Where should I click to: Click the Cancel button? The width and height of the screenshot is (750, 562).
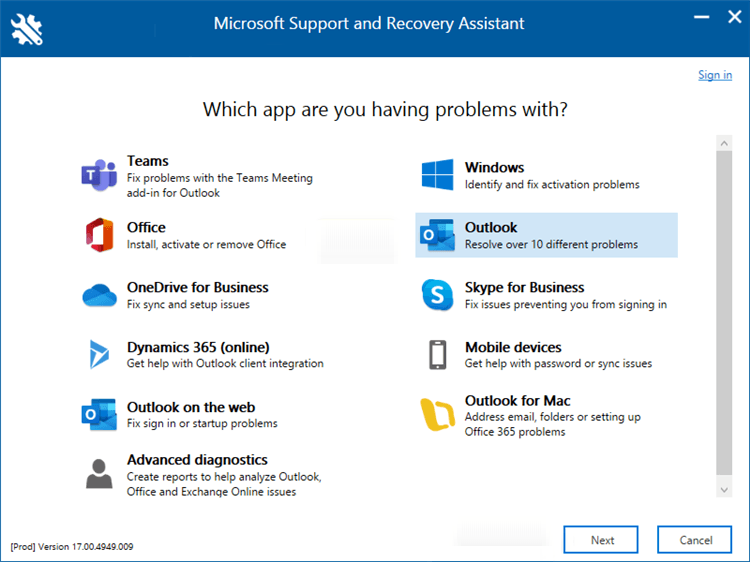(x=695, y=540)
